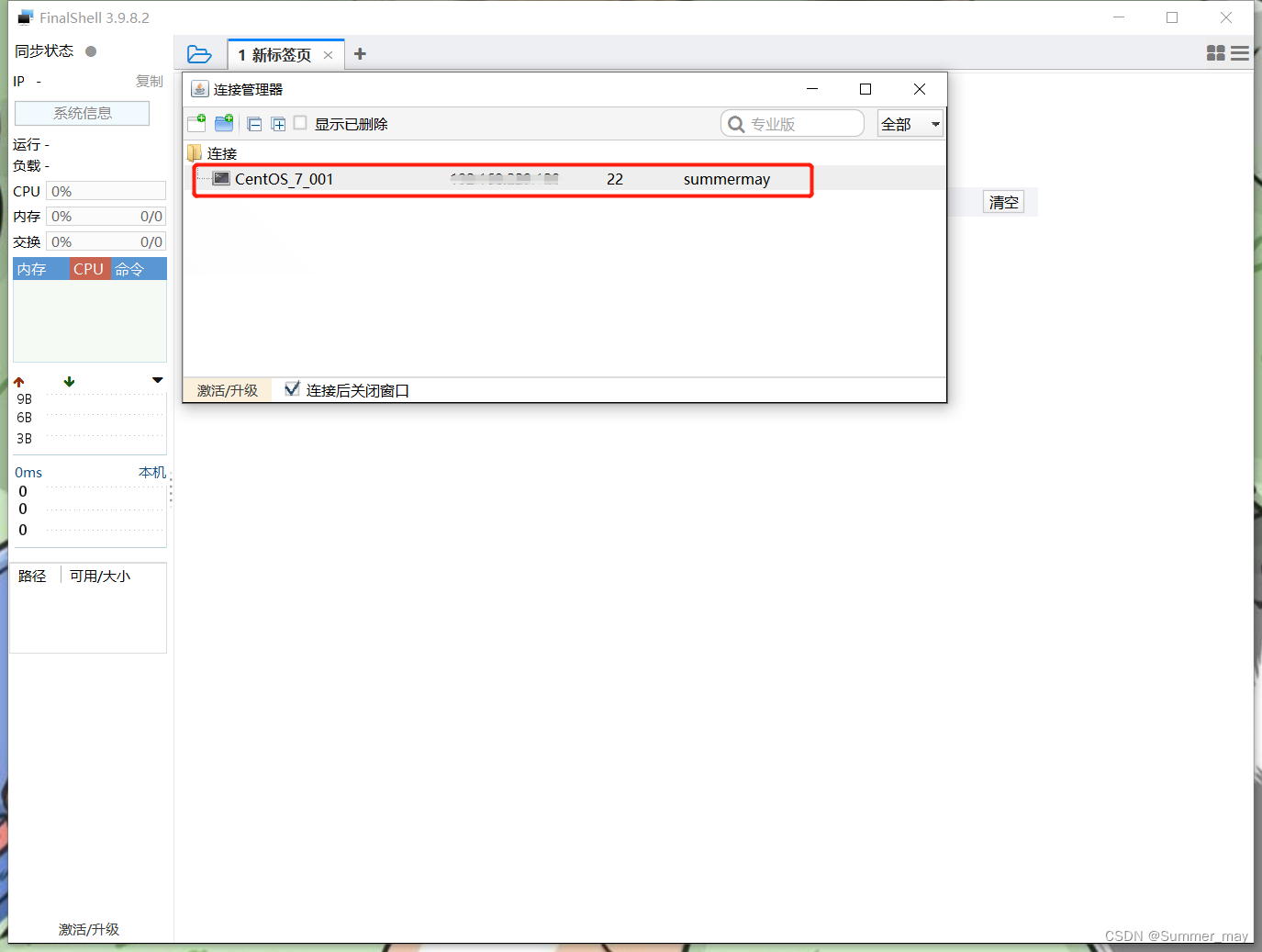Click port 22 in the CentOS_7_001 row
The height and width of the screenshot is (952, 1262).
click(x=615, y=179)
